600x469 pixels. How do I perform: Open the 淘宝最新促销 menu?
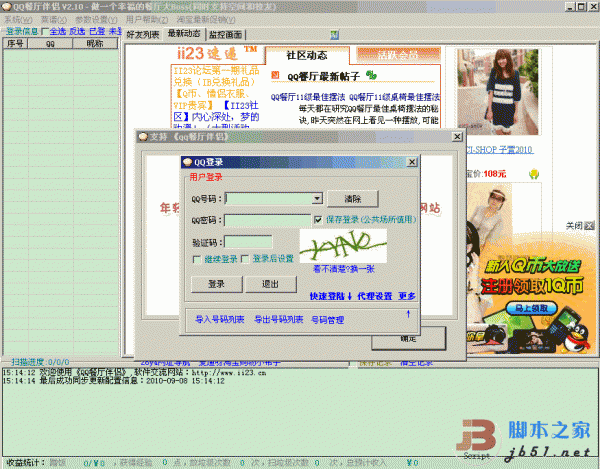pos(206,19)
